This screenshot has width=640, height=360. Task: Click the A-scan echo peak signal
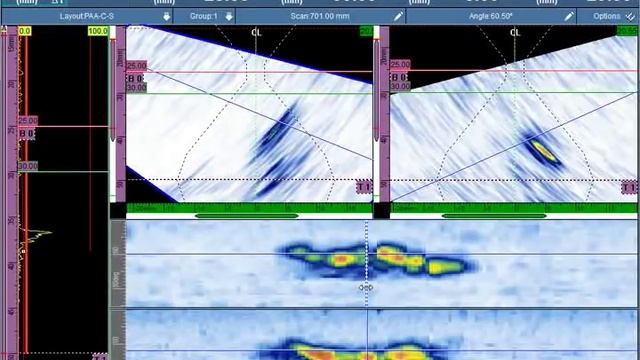39,234
